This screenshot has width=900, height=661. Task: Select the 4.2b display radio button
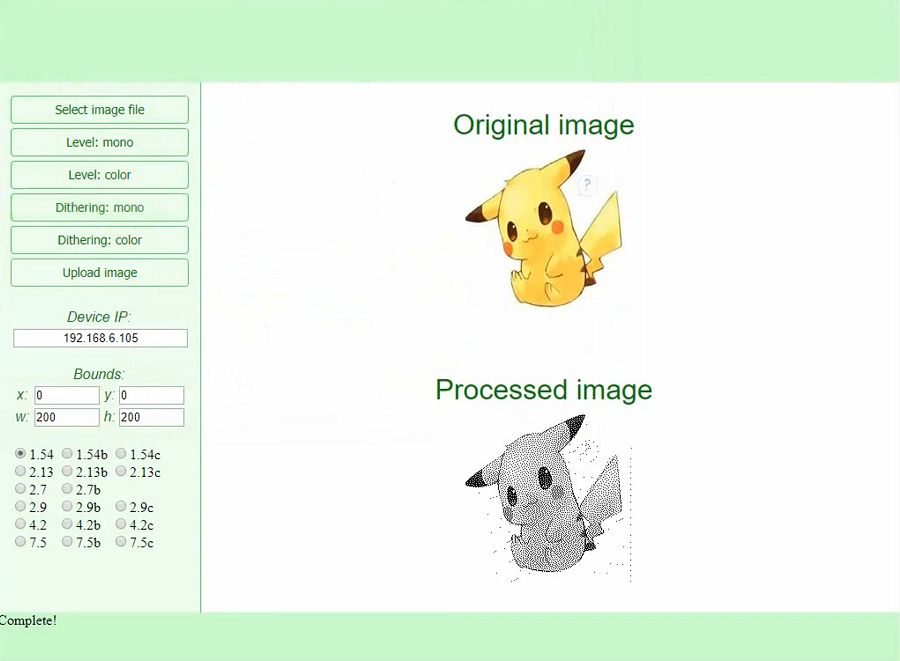point(67,524)
